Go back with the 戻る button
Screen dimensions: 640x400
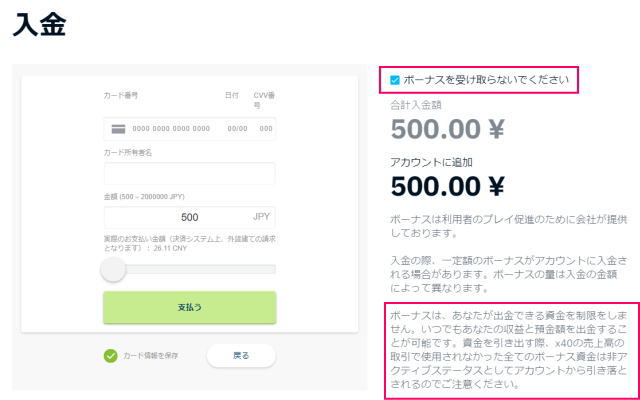point(241,356)
